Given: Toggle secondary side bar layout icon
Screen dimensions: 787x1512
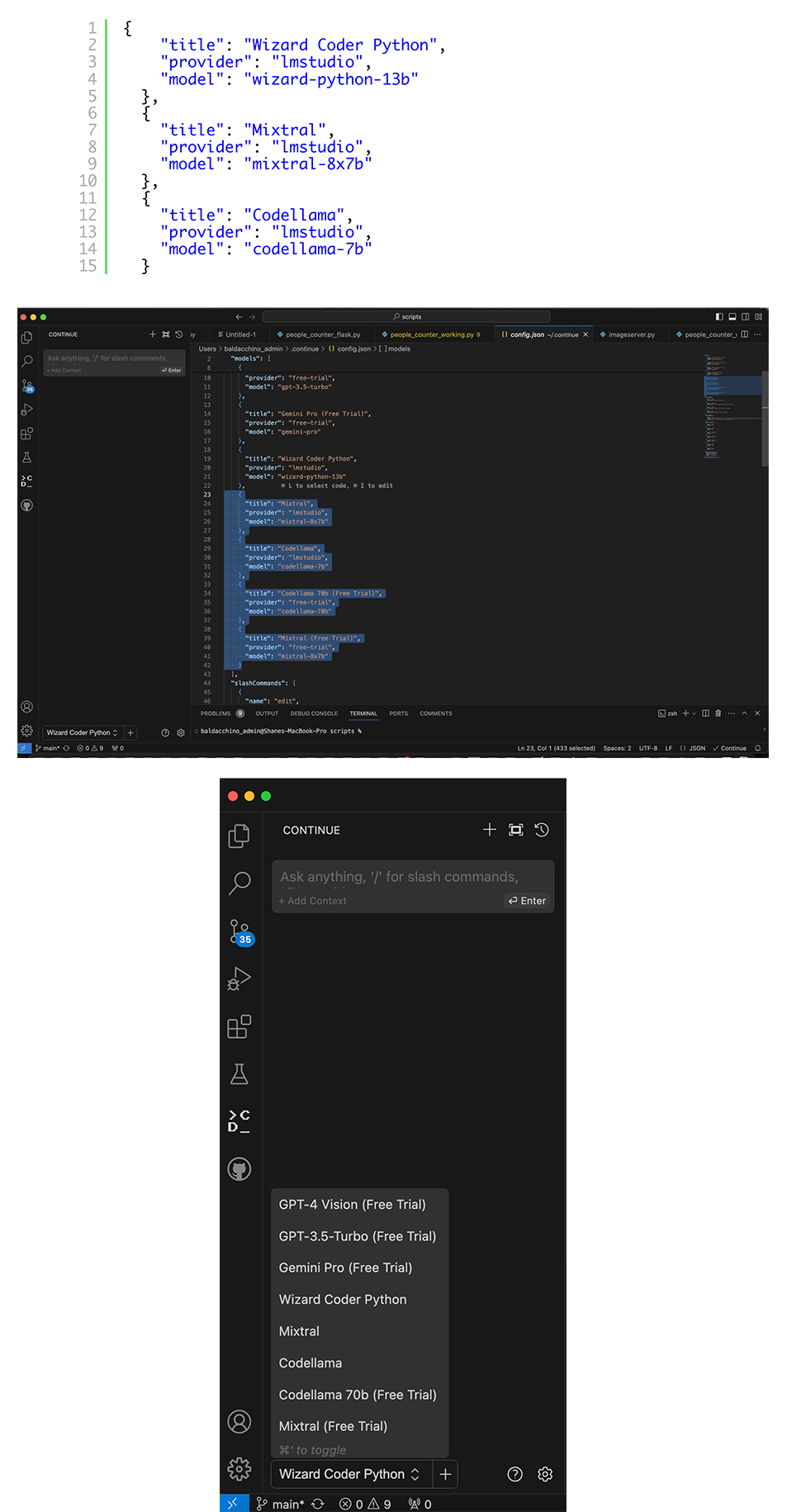Looking at the screenshot, I should 745,316.
